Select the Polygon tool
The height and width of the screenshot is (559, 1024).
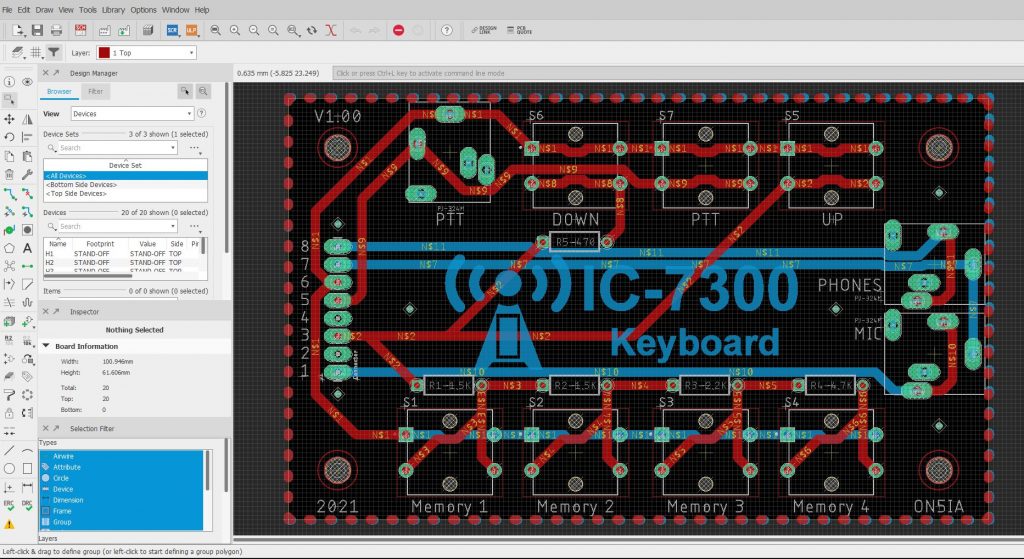click(9, 248)
